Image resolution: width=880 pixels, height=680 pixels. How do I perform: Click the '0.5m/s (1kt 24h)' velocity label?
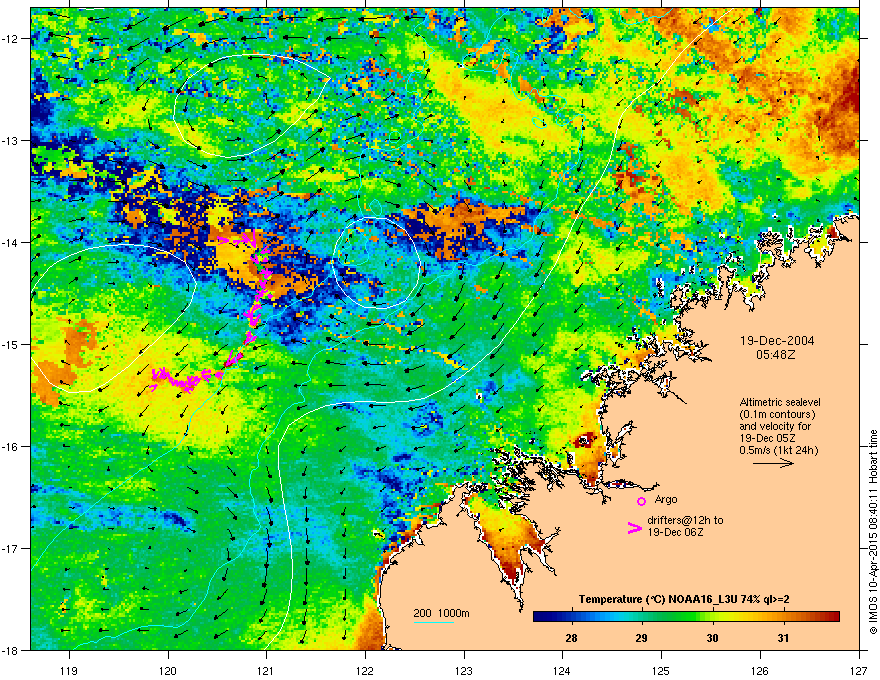pyautogui.click(x=778, y=450)
